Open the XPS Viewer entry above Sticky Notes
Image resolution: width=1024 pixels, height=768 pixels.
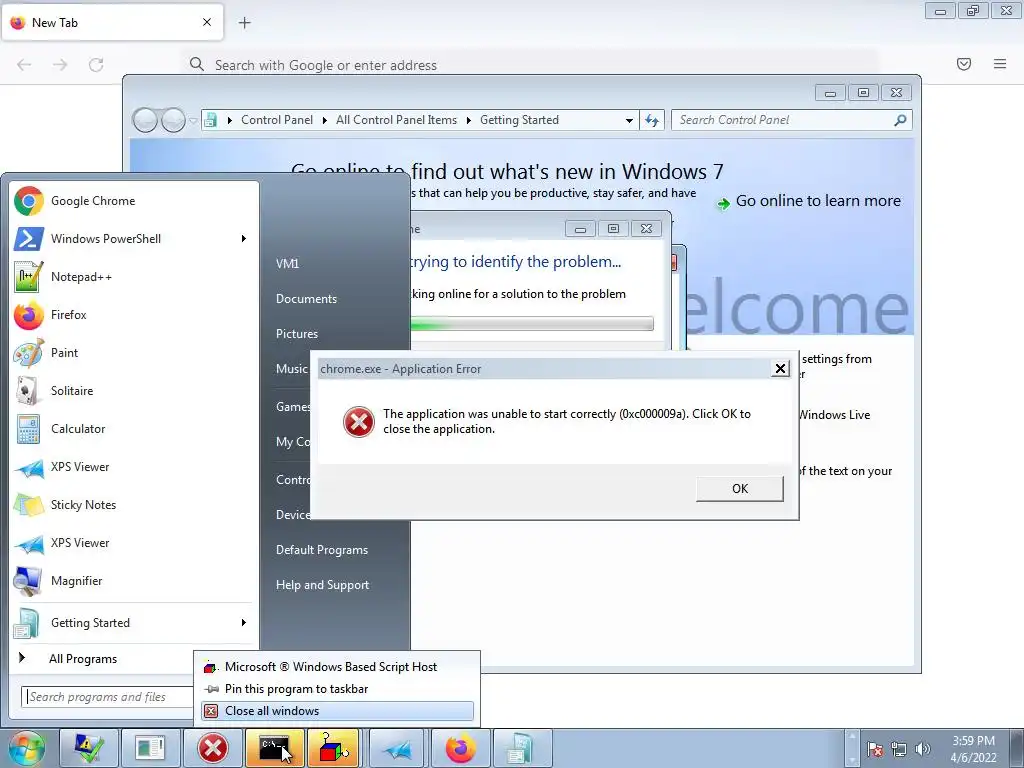(x=134, y=467)
